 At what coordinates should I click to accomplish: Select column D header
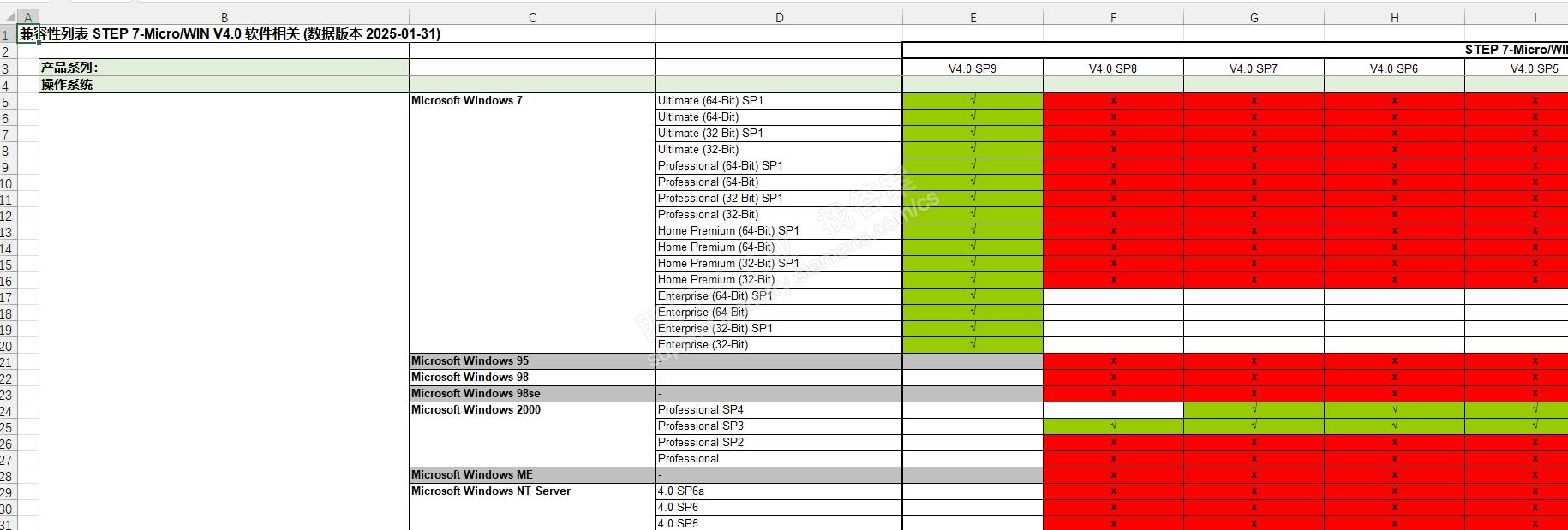click(779, 17)
